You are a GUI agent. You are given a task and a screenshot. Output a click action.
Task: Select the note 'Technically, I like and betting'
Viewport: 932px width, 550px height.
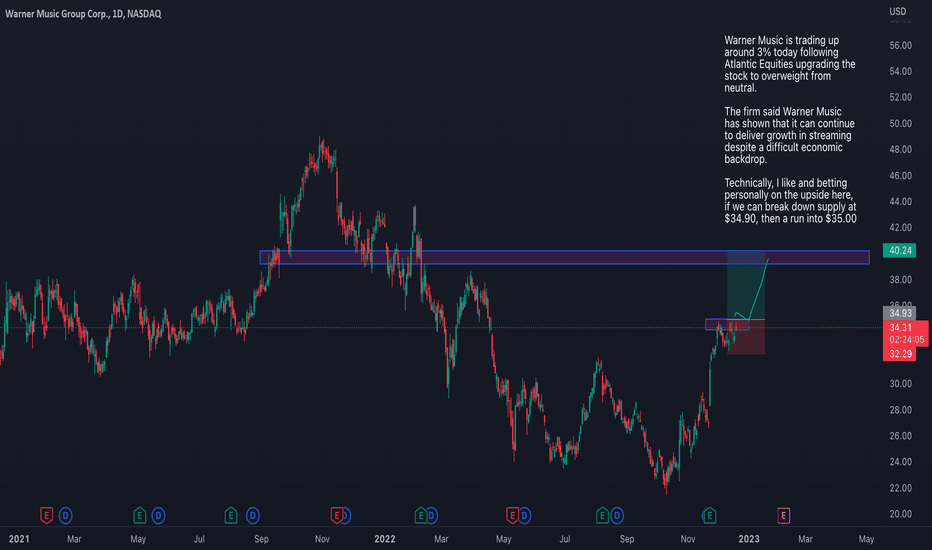click(x=791, y=201)
